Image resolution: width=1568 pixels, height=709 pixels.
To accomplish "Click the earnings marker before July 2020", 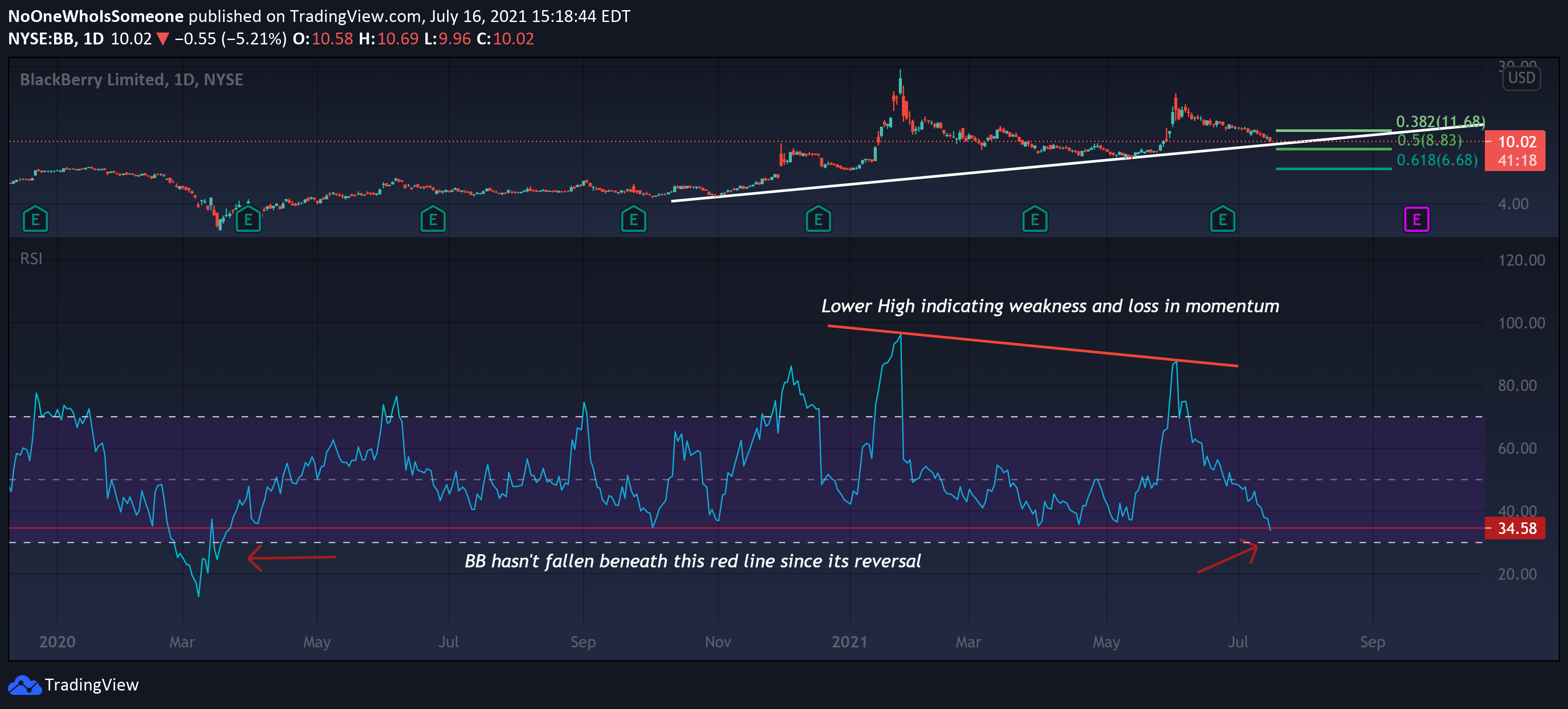I will pos(433,220).
